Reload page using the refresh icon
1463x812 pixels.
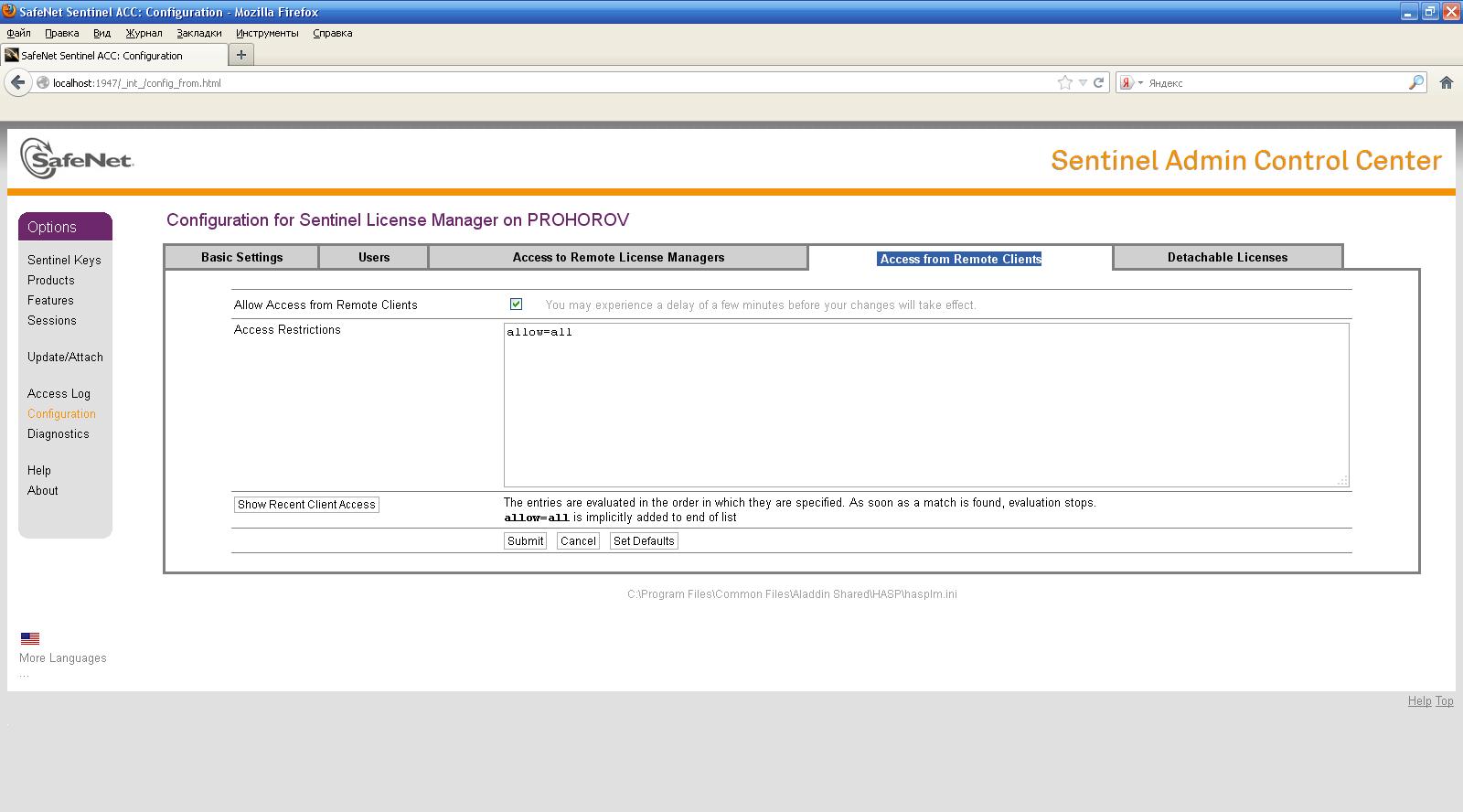pos(1099,82)
